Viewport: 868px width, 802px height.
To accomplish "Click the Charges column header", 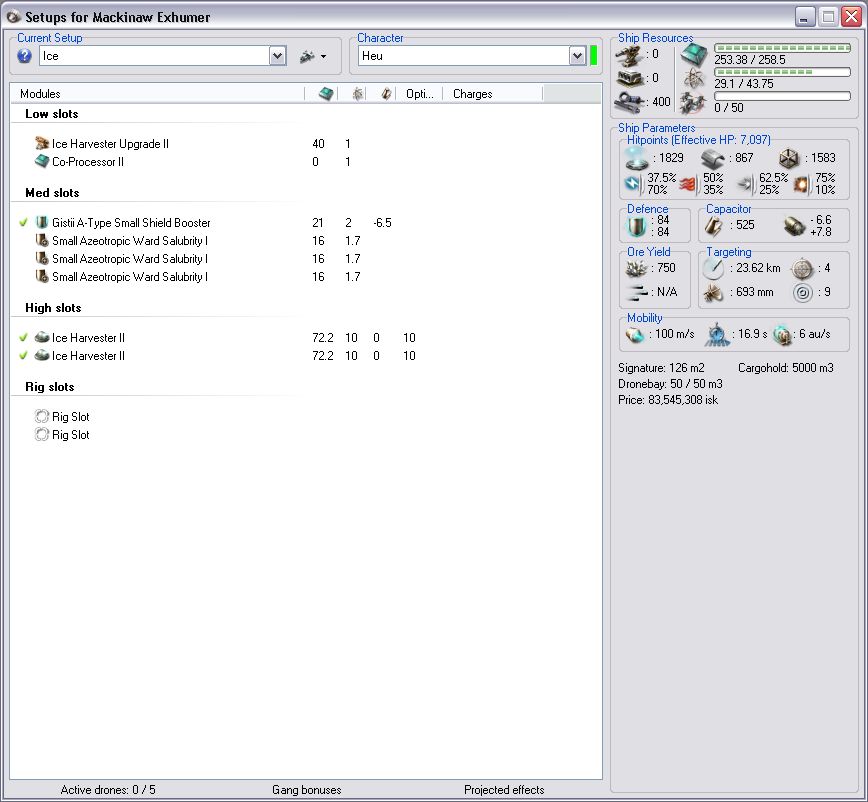I will tap(472, 94).
